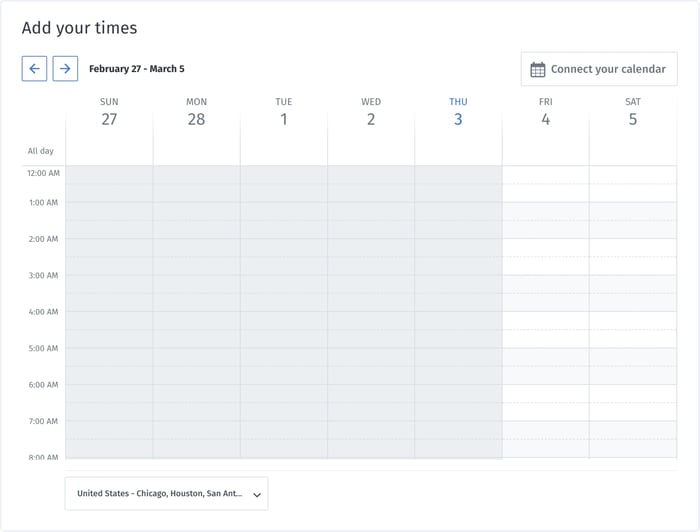700x532 pixels.
Task: Add 1:00 AM slot on Saturday
Action: pyautogui.click(x=633, y=220)
